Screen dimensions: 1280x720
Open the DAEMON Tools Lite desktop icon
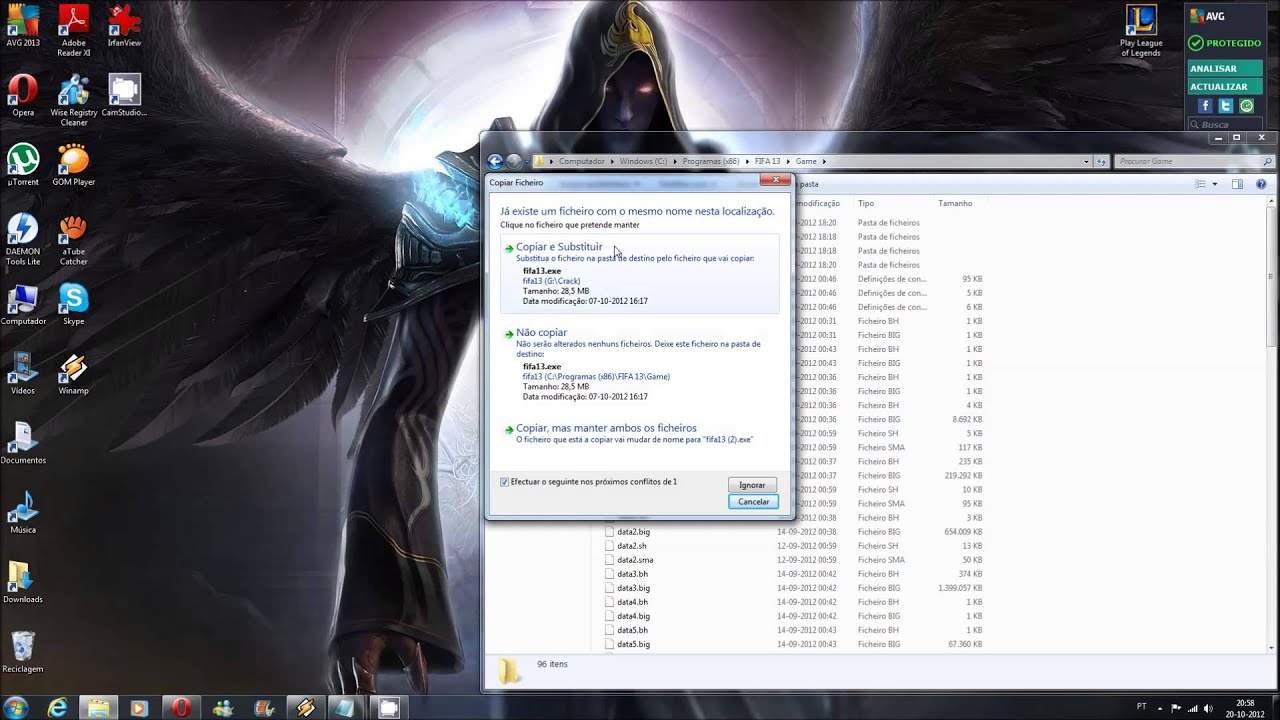[x=23, y=240]
